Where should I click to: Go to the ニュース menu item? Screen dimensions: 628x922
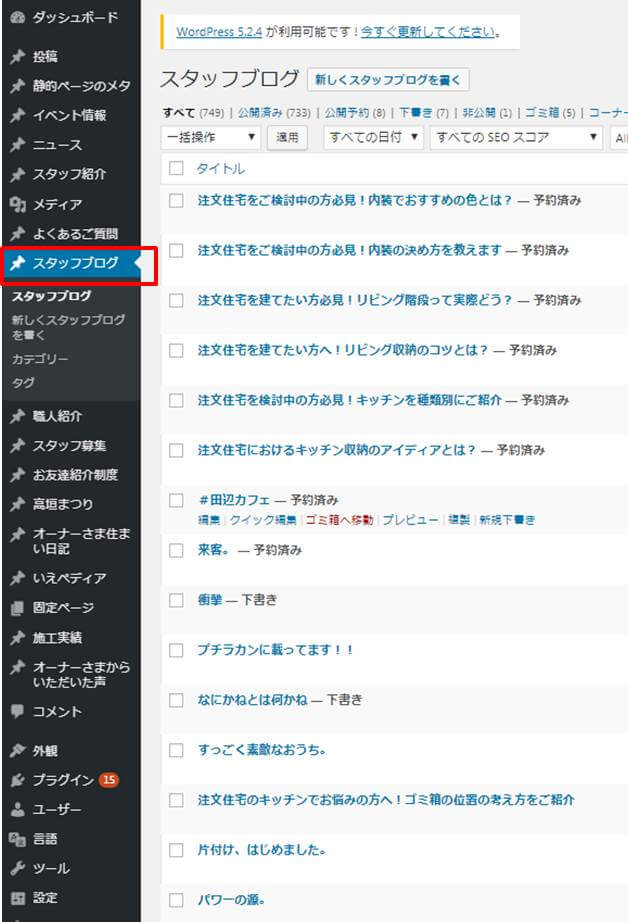(57, 146)
